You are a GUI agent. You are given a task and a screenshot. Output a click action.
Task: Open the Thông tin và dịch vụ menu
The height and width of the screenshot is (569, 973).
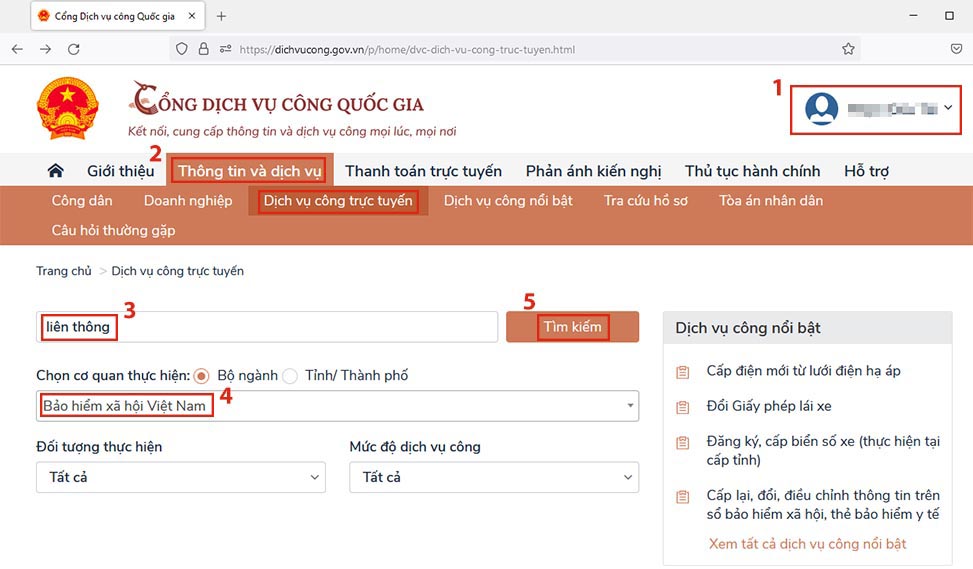tap(249, 171)
